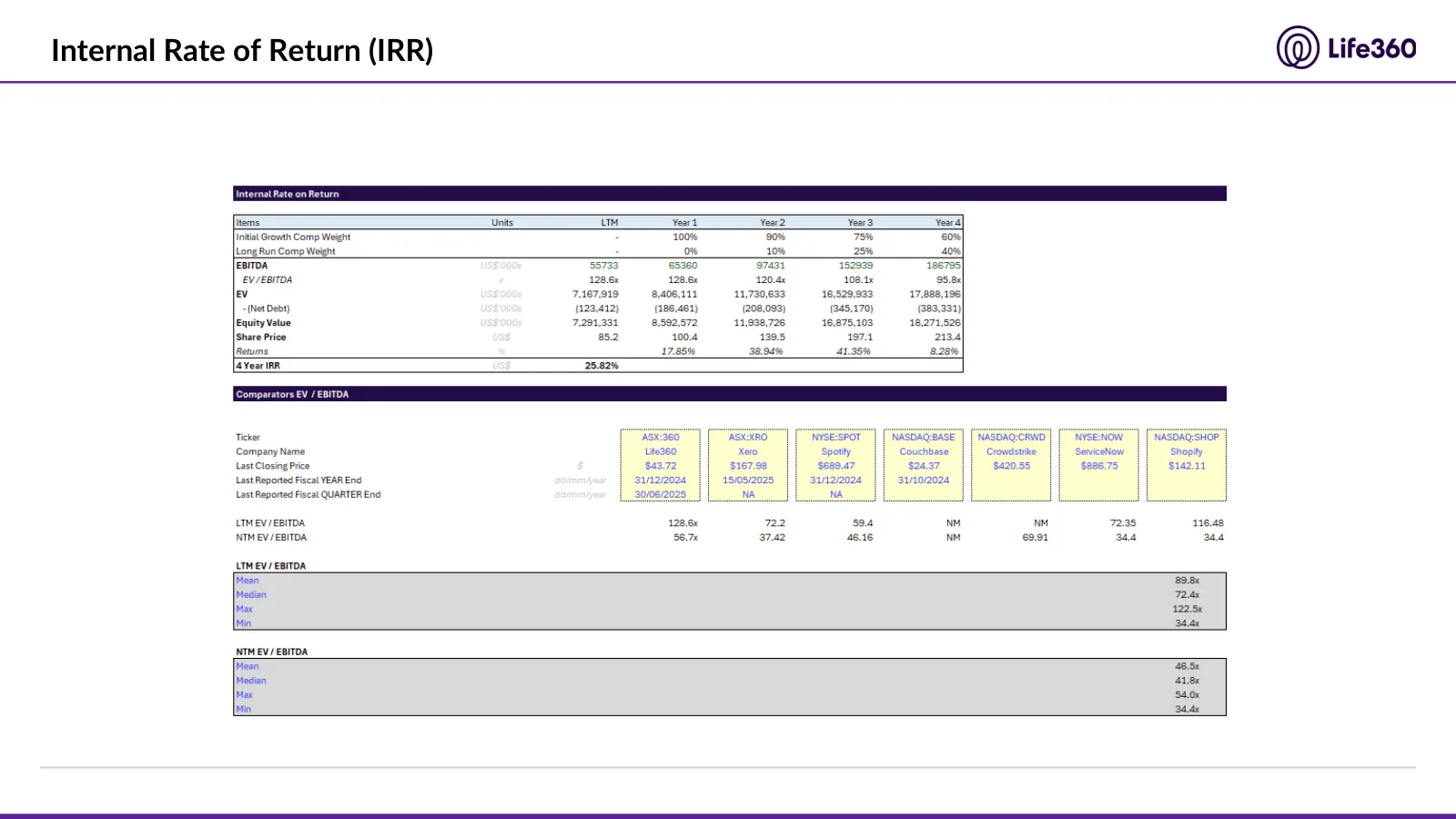This screenshot has width=1456, height=819.
Task: Click the 54.0x NTM max value
Action: tap(1188, 695)
